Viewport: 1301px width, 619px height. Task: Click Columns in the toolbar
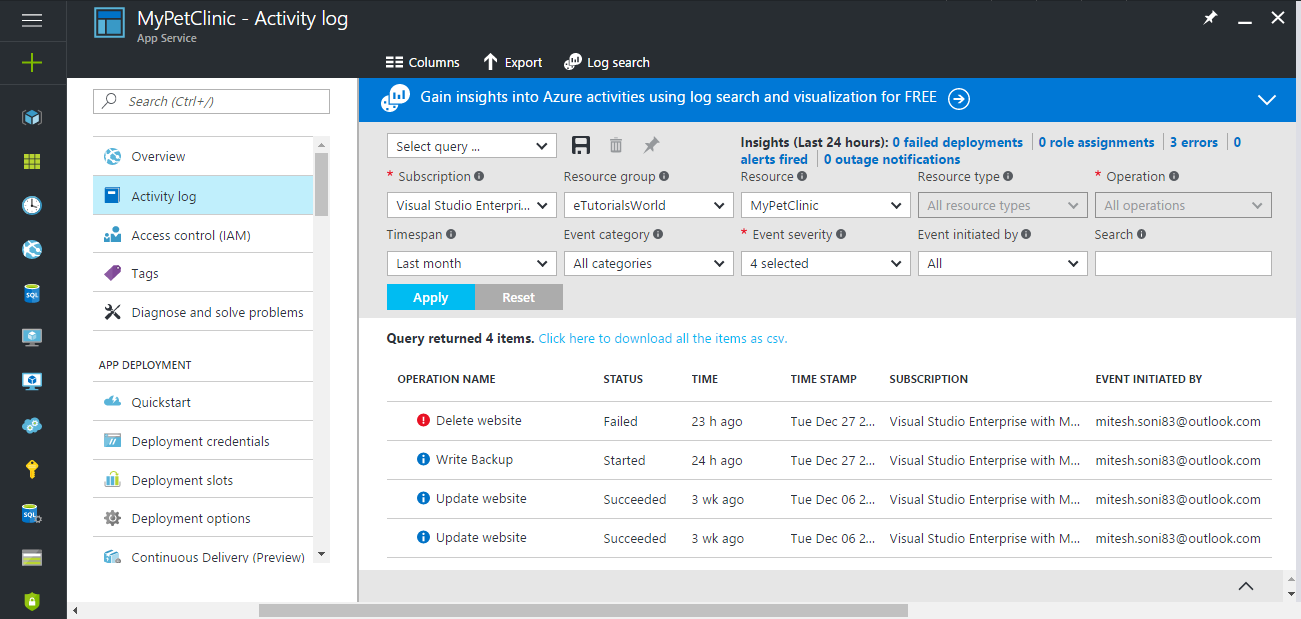coord(423,62)
